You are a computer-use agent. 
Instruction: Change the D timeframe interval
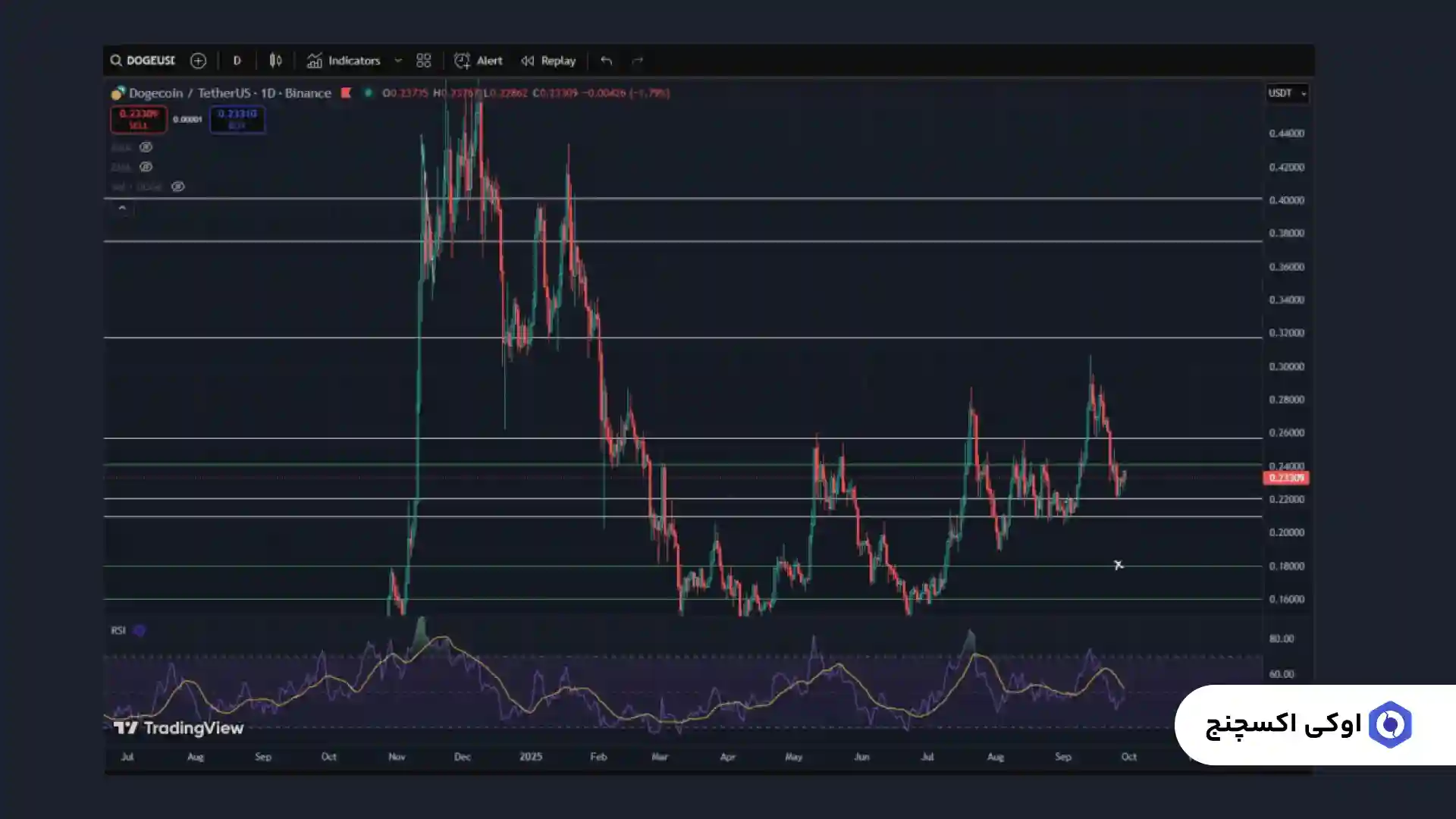[237, 61]
